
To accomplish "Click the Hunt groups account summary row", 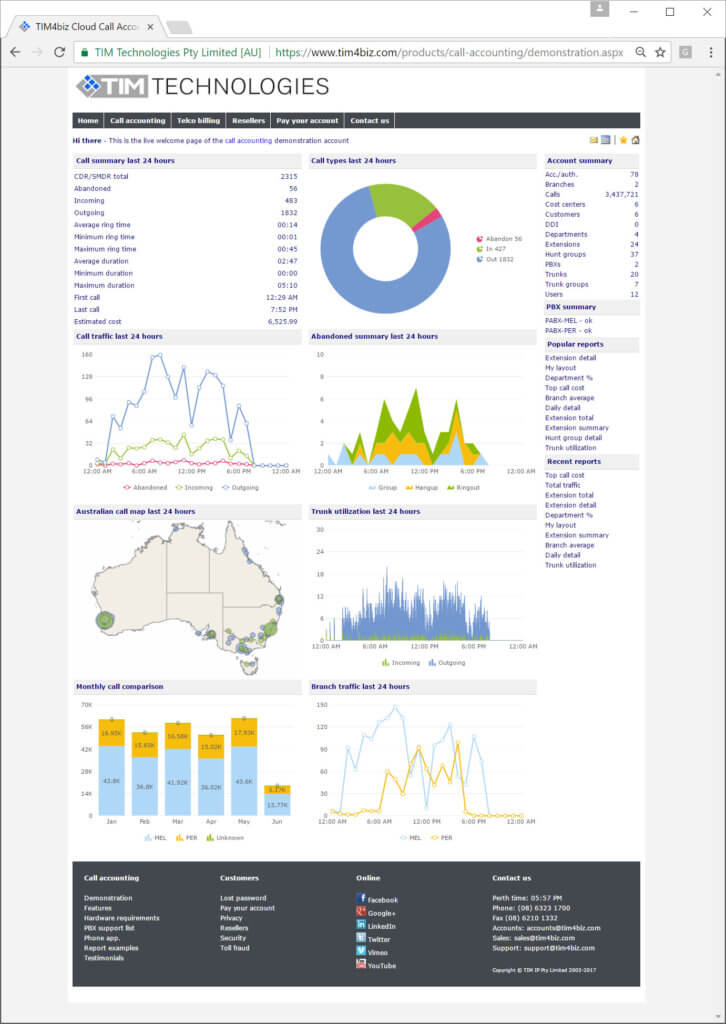I will [592, 254].
